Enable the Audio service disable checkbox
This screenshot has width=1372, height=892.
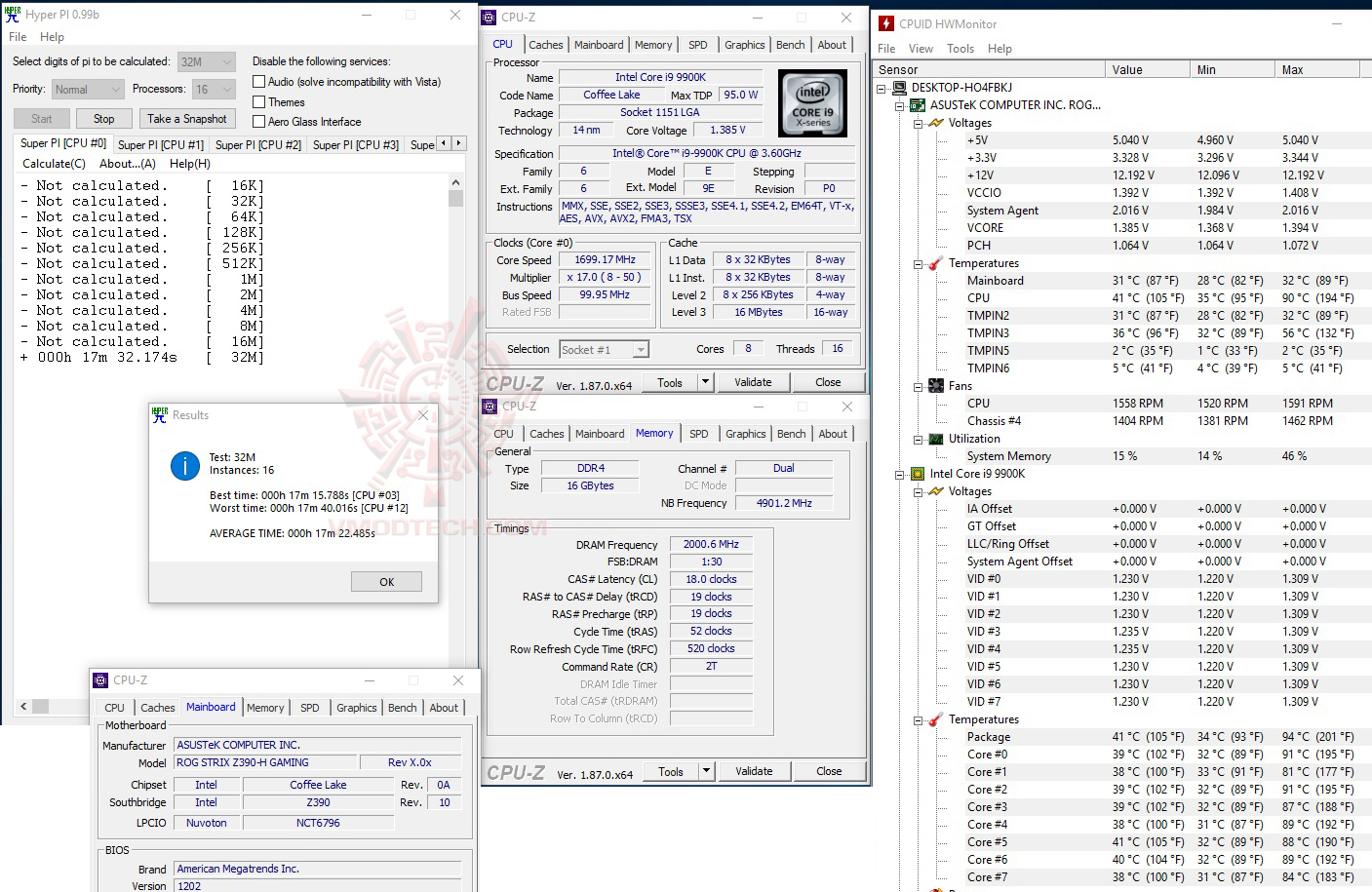[259, 81]
